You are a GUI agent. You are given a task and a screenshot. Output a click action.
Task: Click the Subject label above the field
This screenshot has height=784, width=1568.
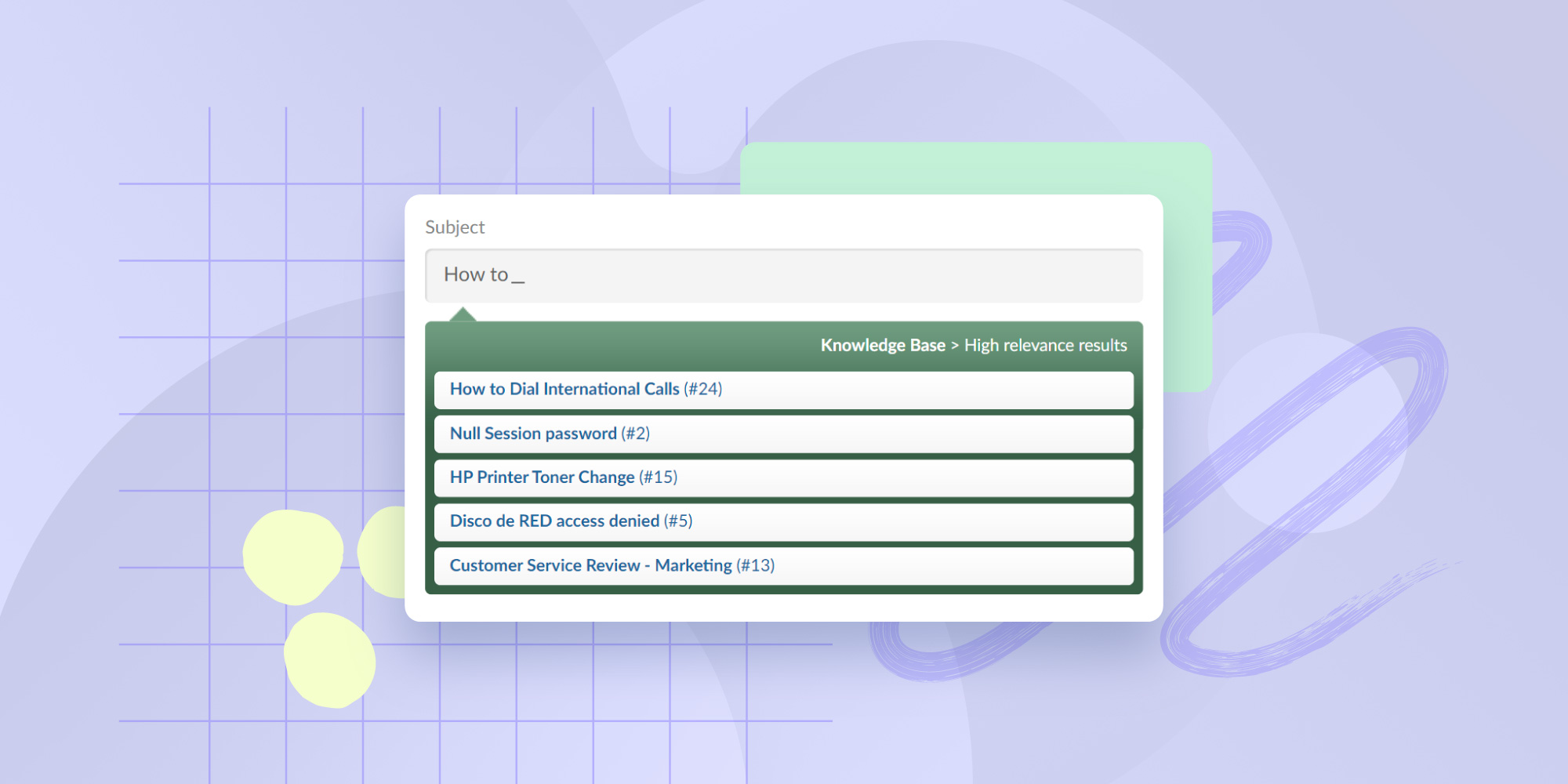pos(455,227)
